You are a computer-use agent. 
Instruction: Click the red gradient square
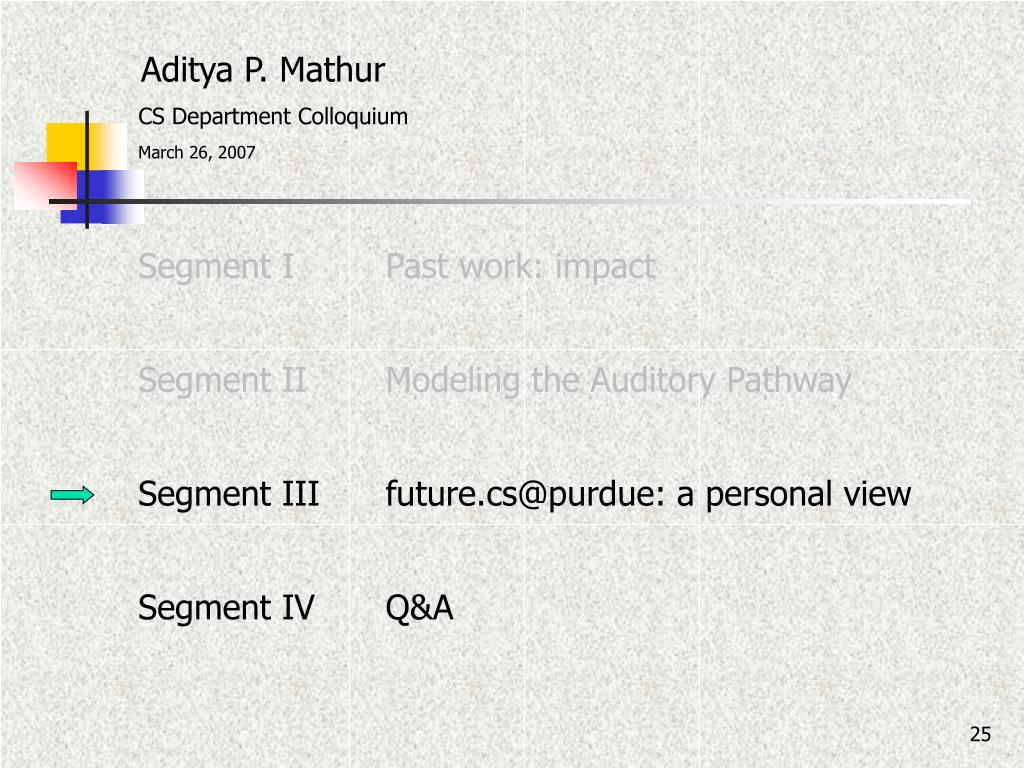coord(45,186)
